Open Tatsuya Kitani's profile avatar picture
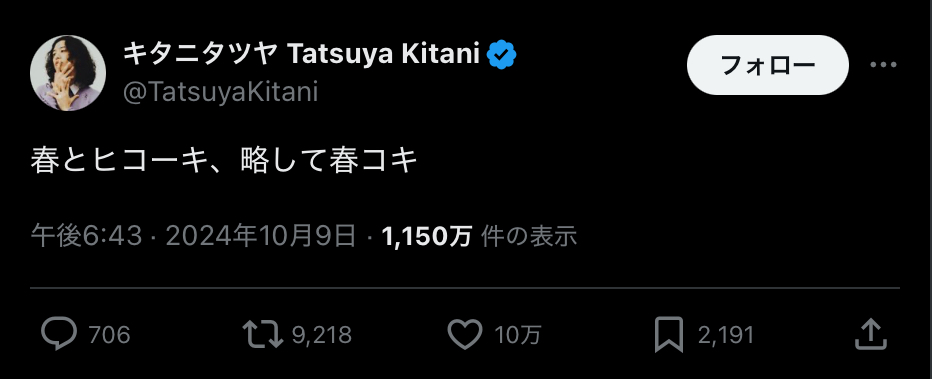 tap(68, 73)
